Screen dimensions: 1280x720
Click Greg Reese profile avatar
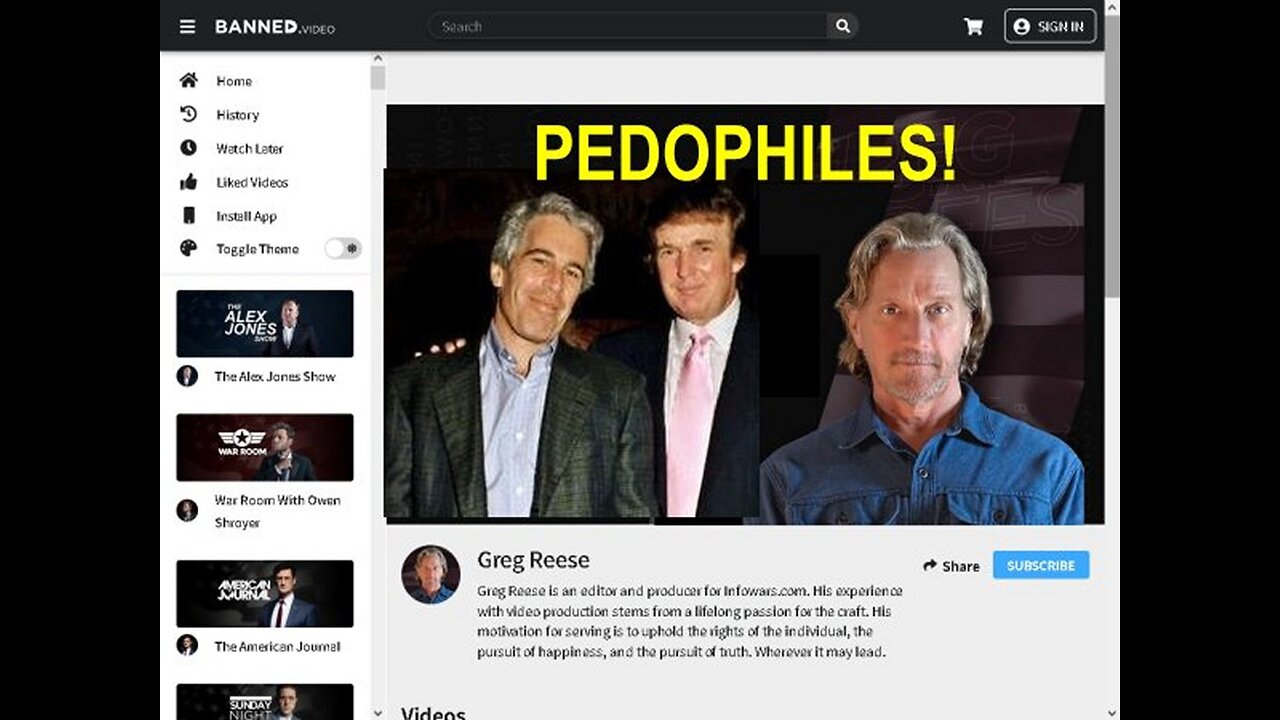pyautogui.click(x=431, y=575)
